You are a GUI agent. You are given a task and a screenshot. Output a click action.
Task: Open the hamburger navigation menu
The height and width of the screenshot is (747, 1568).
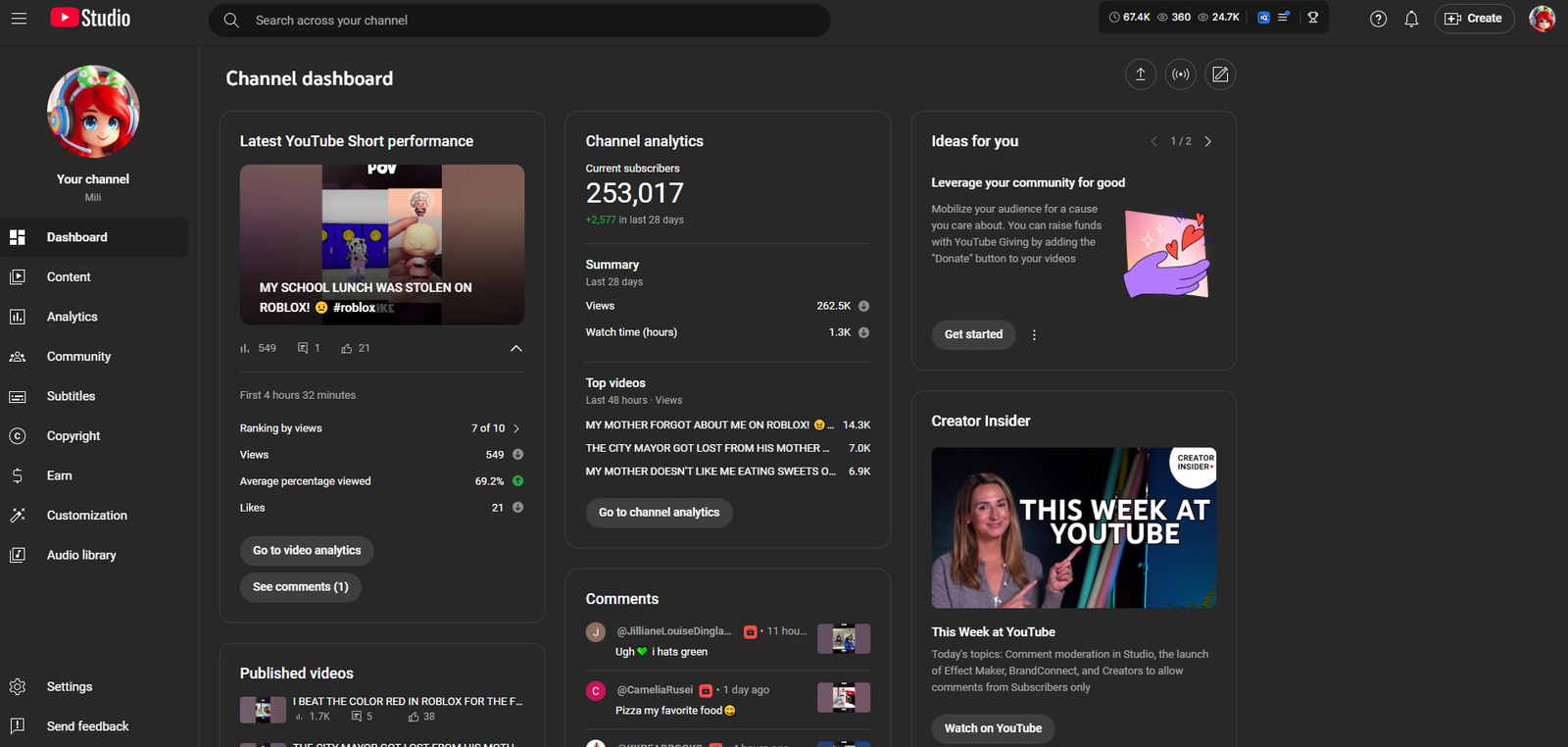coord(19,19)
